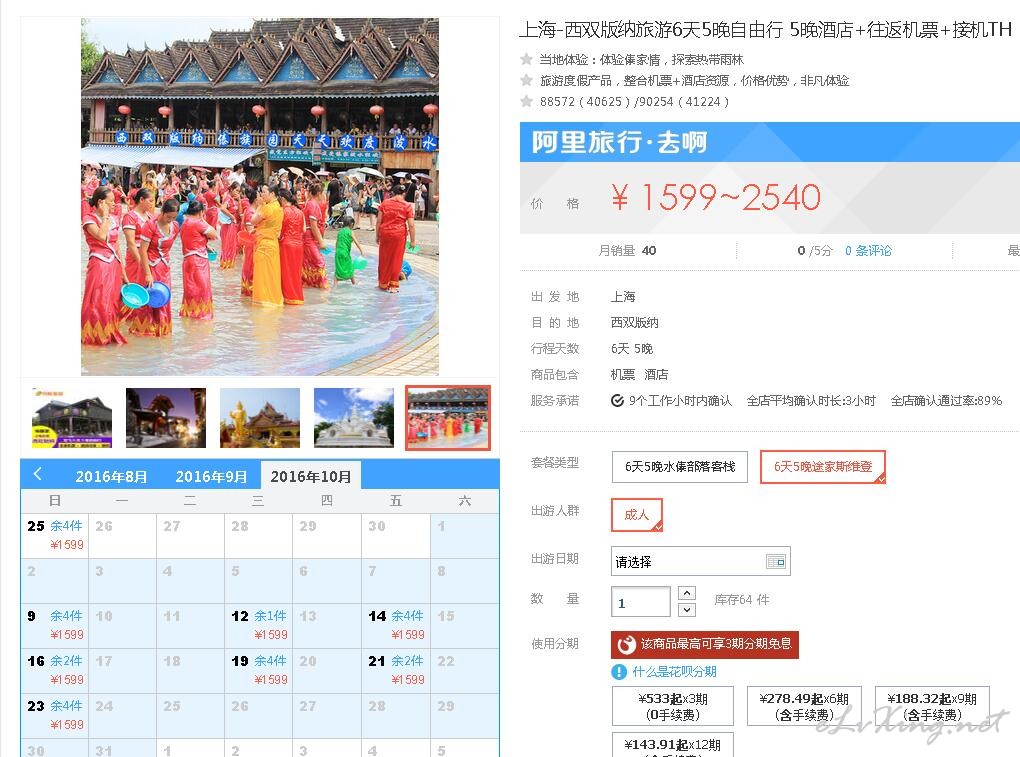Viewport: 1020px width, 757px height.
Task: Pick the 21st with 余2件 remaining
Action: pyautogui.click(x=396, y=671)
